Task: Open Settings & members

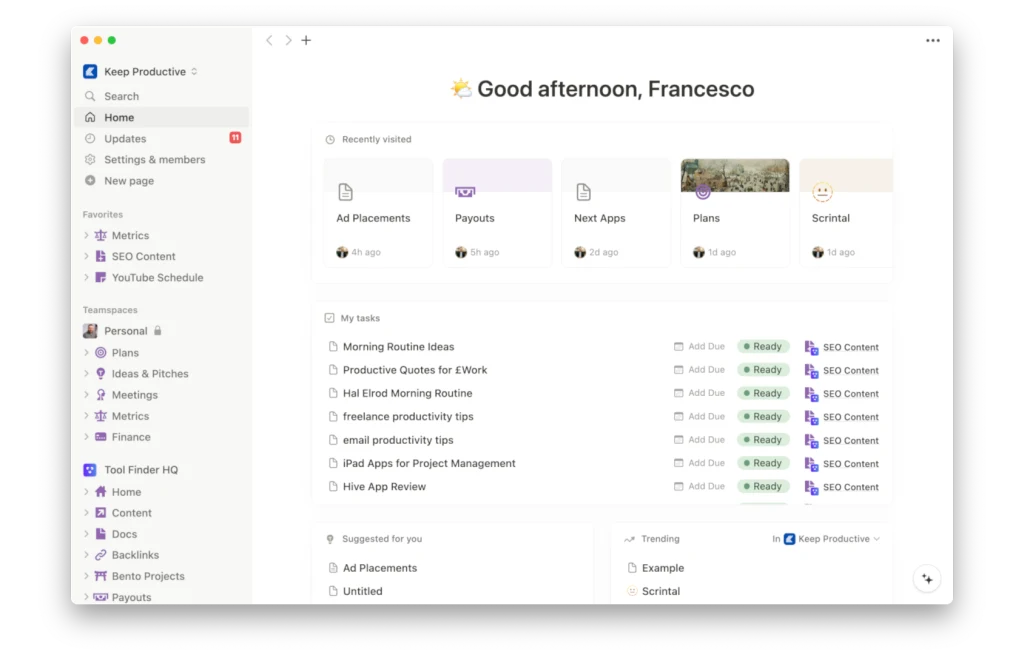Action: [x=161, y=159]
